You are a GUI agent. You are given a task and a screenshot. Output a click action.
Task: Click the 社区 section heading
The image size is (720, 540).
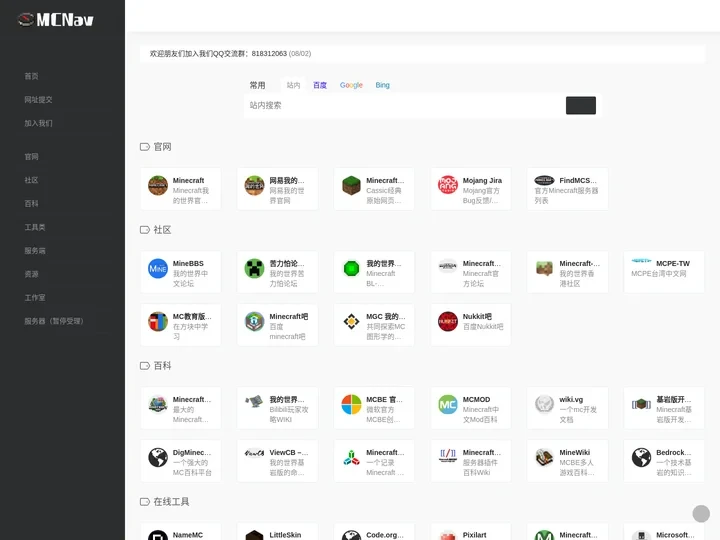pos(162,230)
